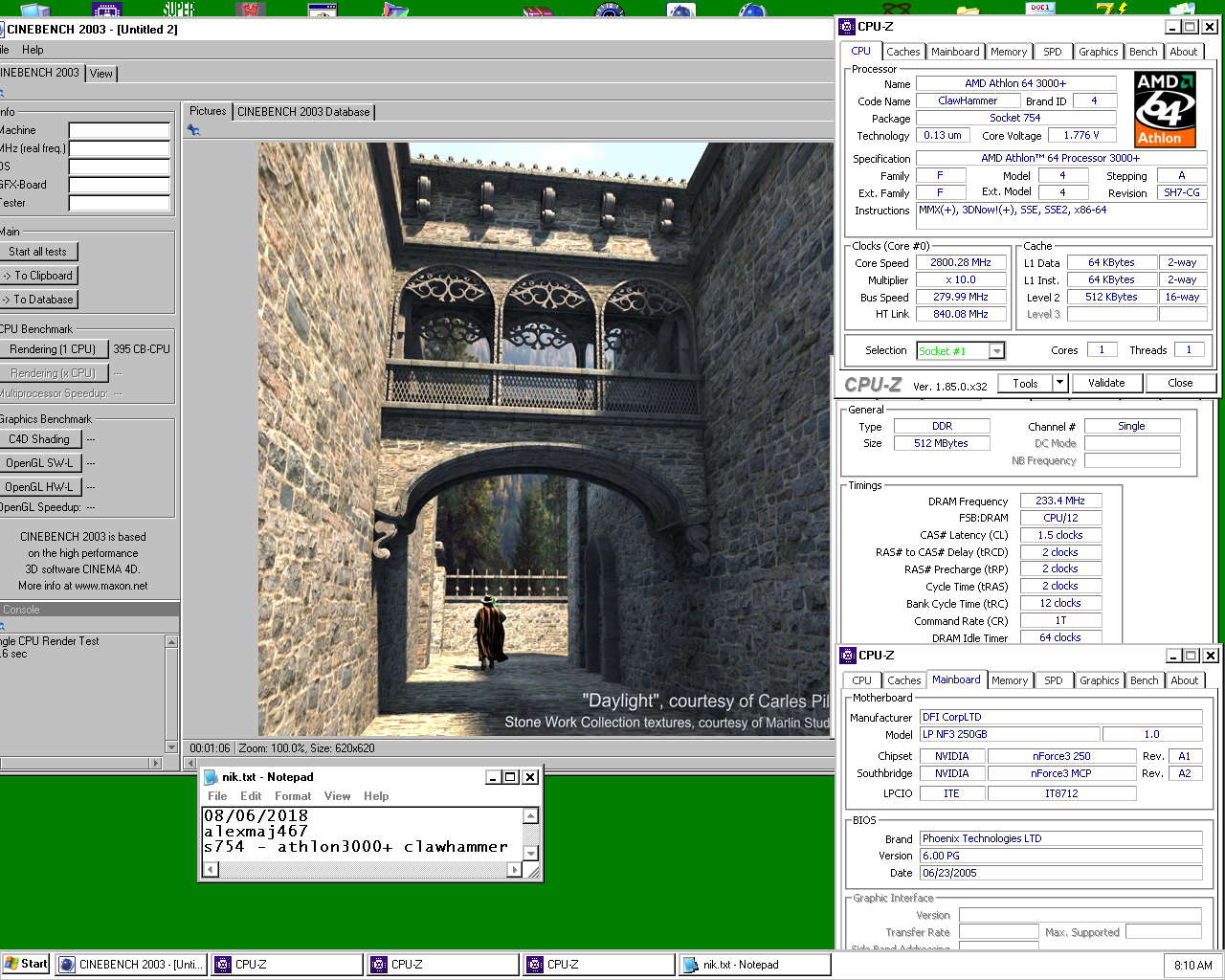Click the Manufacturer value DFI CorpLTD
The image size is (1225, 980).
[1060, 717]
